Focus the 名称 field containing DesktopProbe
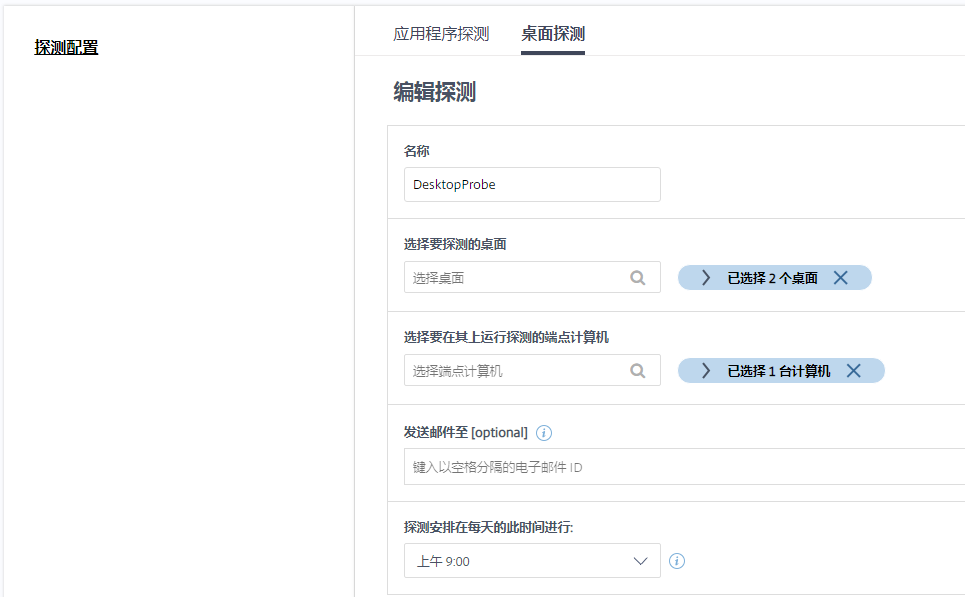Viewport: 965px width, 597px height. point(532,185)
